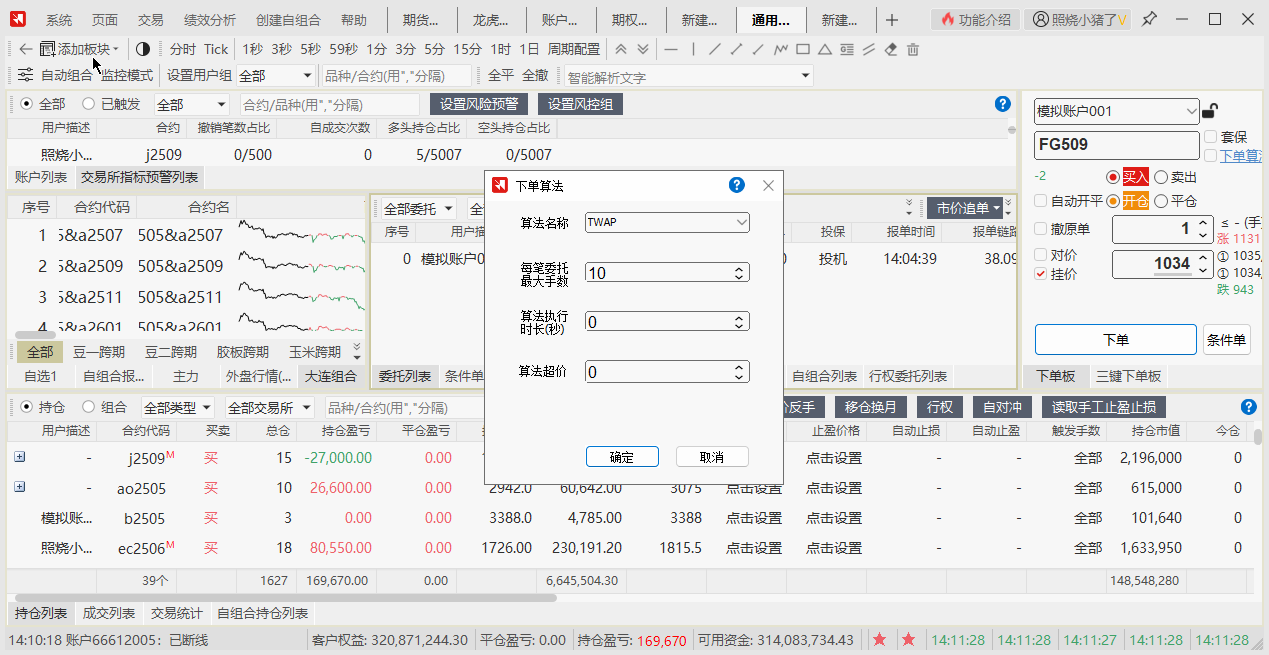Click the 移仓换月 button
Viewport: 1269px width, 655px height.
[x=870, y=407]
